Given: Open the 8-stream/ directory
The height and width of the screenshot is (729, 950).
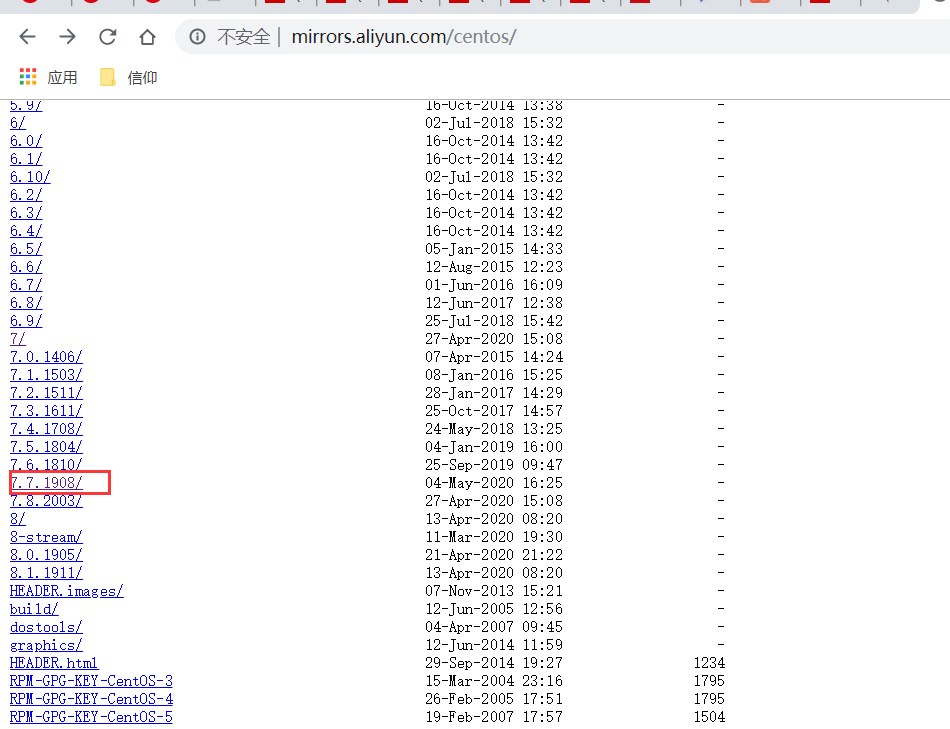Looking at the screenshot, I should coord(46,537).
